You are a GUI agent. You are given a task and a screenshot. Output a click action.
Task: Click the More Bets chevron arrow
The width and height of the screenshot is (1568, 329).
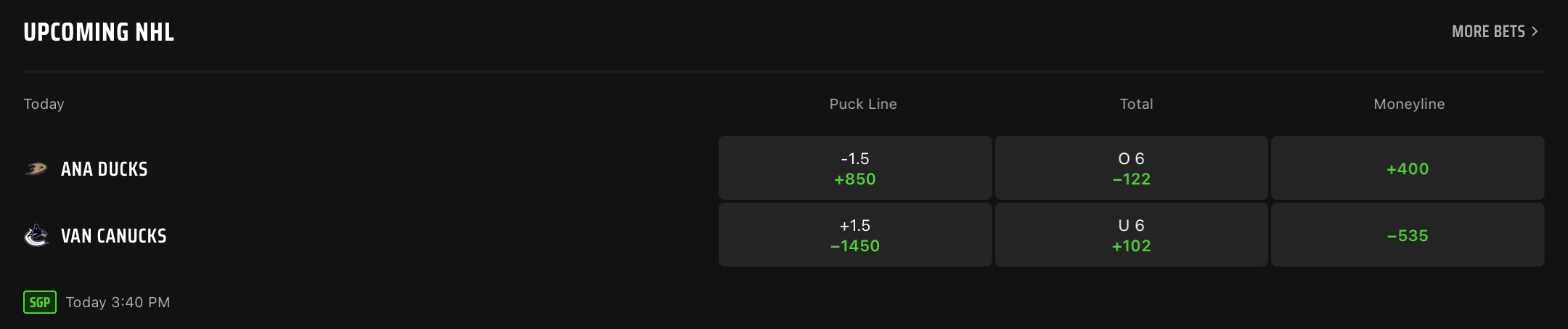coord(1535,31)
